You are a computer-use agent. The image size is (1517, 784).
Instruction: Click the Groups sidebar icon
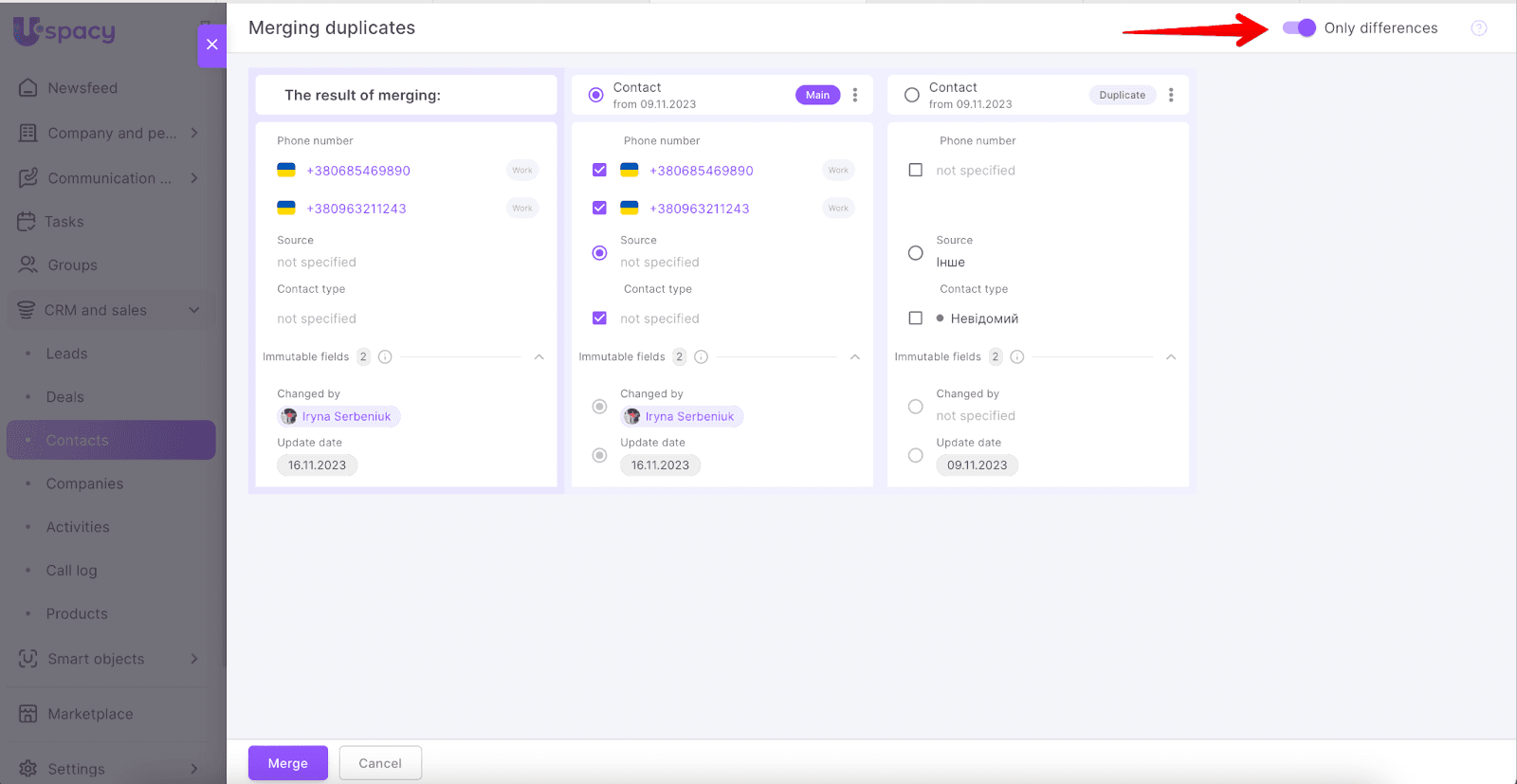[28, 265]
